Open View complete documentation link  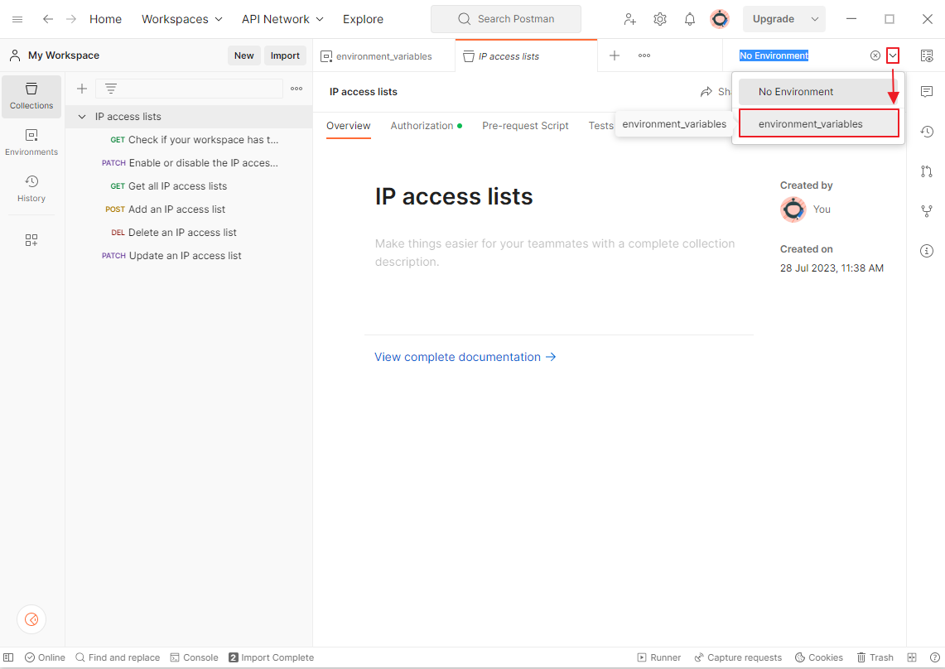tap(465, 357)
